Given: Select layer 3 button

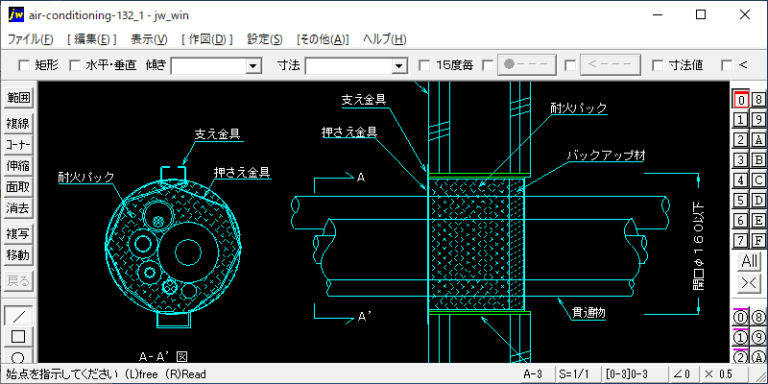Looking at the screenshot, I should (x=741, y=160).
